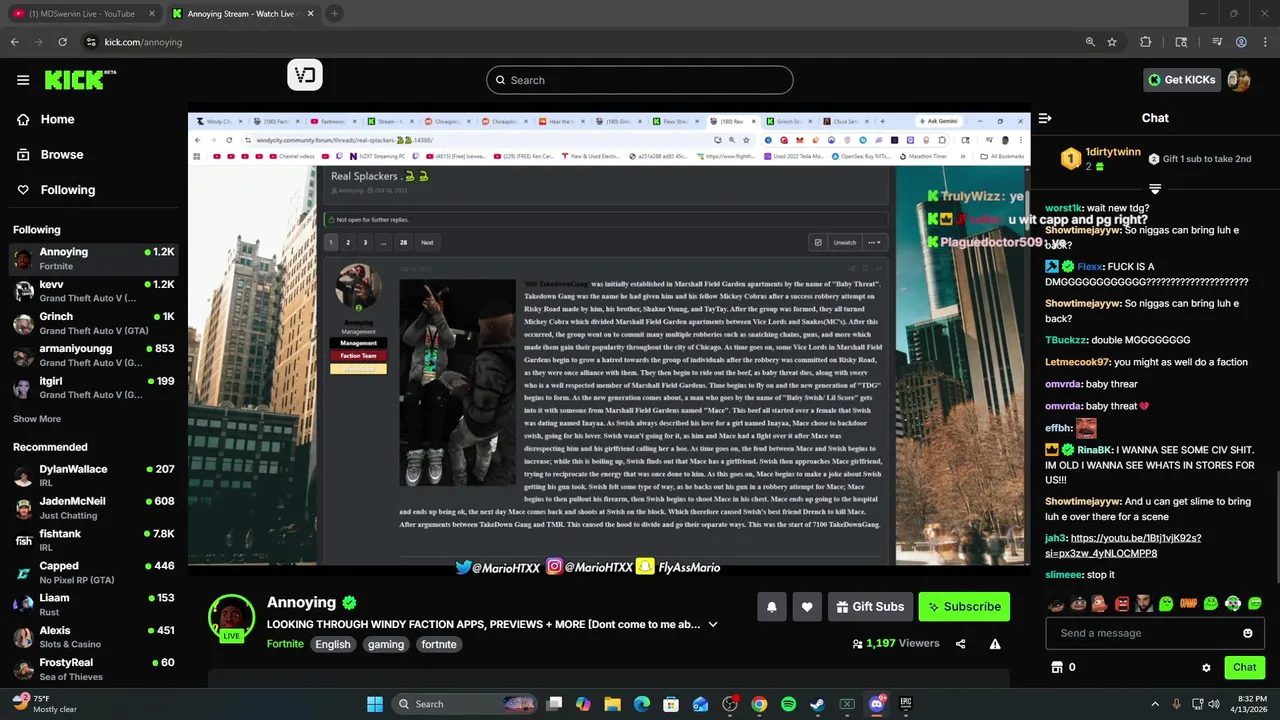Open Discord from the taskbar
The image size is (1280, 720).
point(876,704)
